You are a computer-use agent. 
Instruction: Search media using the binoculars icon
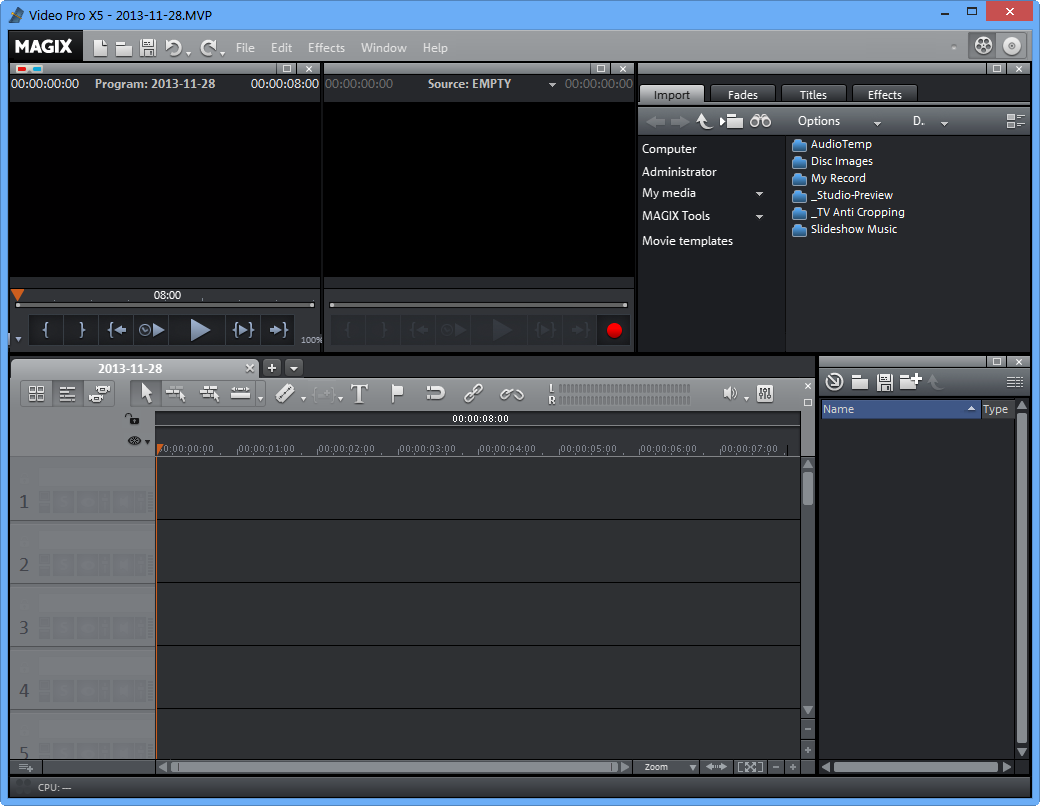761,120
